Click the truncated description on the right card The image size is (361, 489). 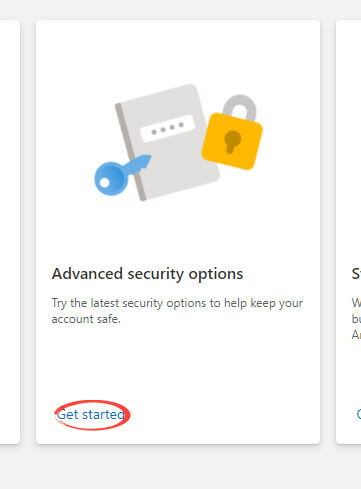click(356, 318)
